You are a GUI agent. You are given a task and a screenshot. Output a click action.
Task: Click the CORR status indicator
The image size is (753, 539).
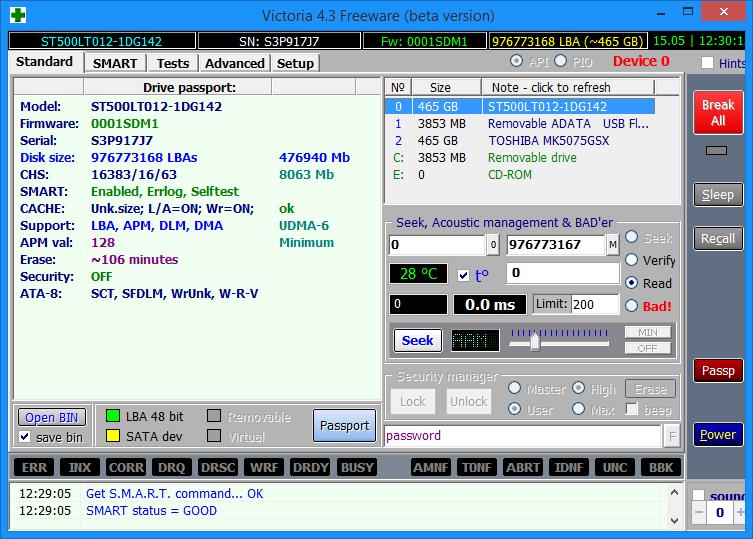point(126,467)
